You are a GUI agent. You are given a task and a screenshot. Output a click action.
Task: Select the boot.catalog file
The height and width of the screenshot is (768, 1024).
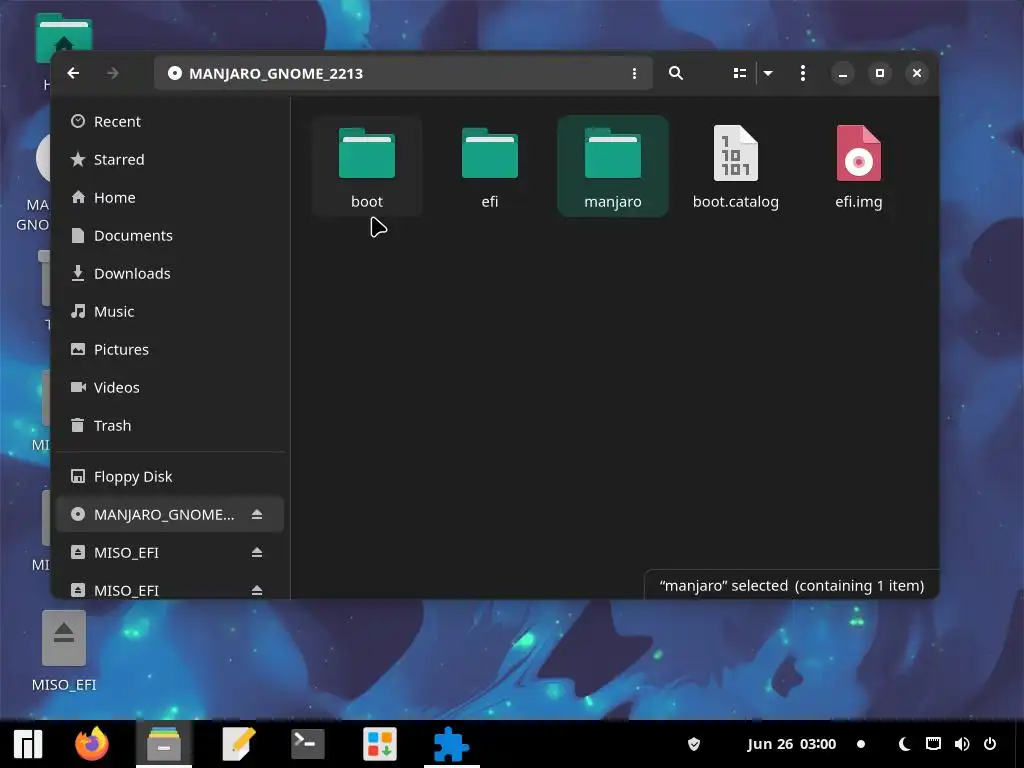(735, 166)
